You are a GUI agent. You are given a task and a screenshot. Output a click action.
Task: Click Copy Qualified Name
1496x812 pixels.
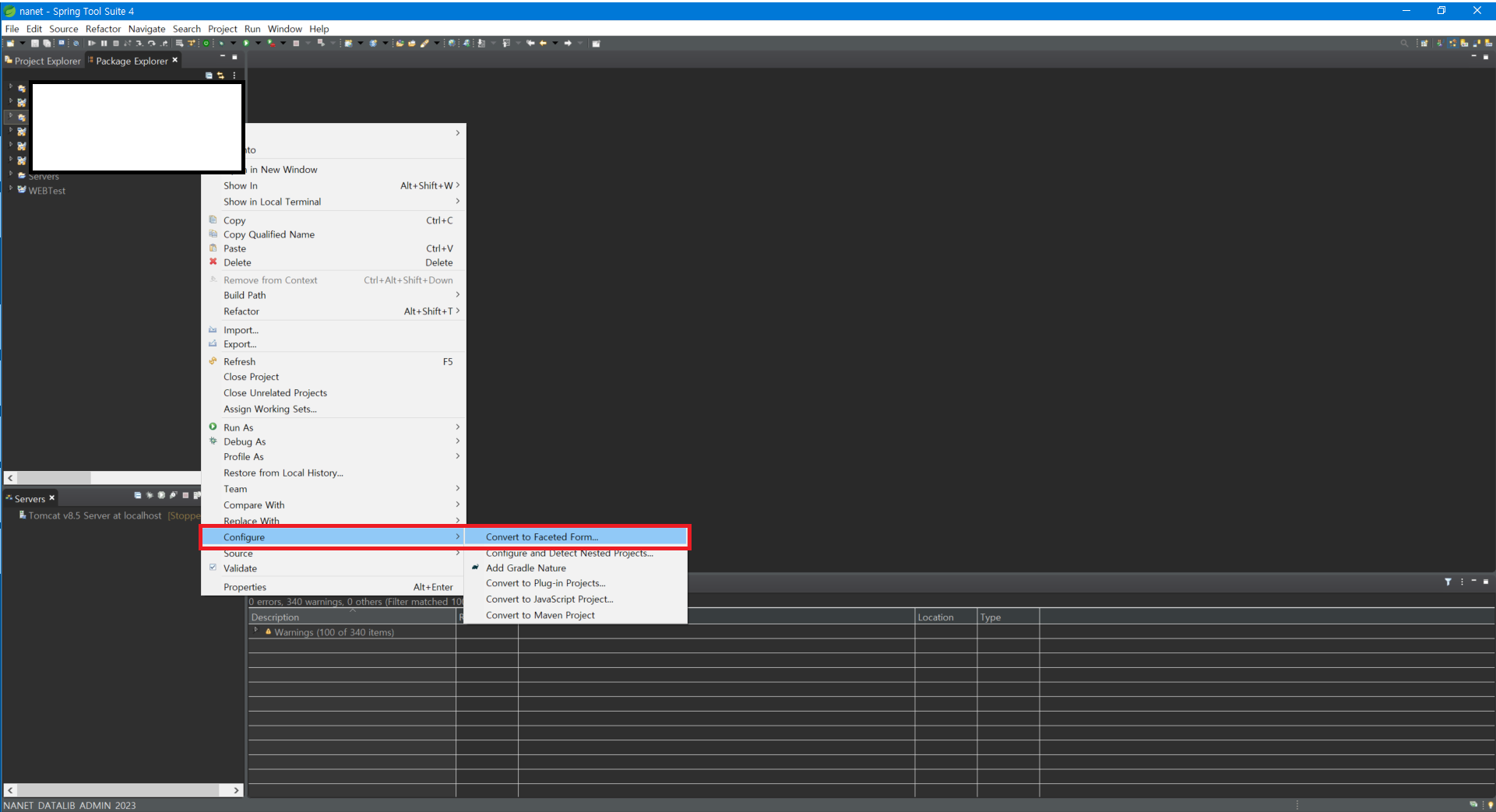[334, 234]
